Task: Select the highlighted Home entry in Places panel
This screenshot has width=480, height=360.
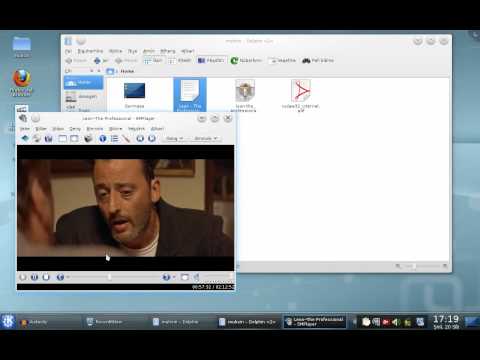Action: [83, 82]
